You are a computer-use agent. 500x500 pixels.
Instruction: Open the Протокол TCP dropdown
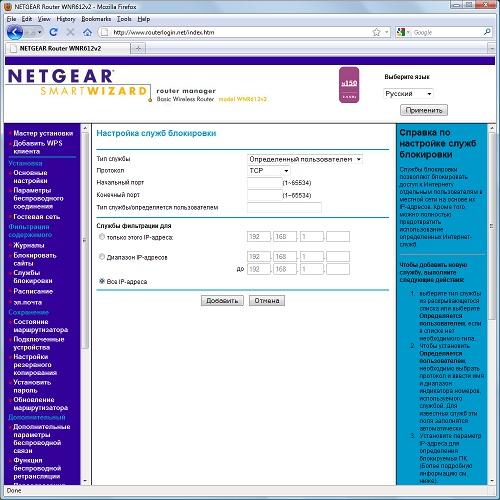tap(269, 171)
